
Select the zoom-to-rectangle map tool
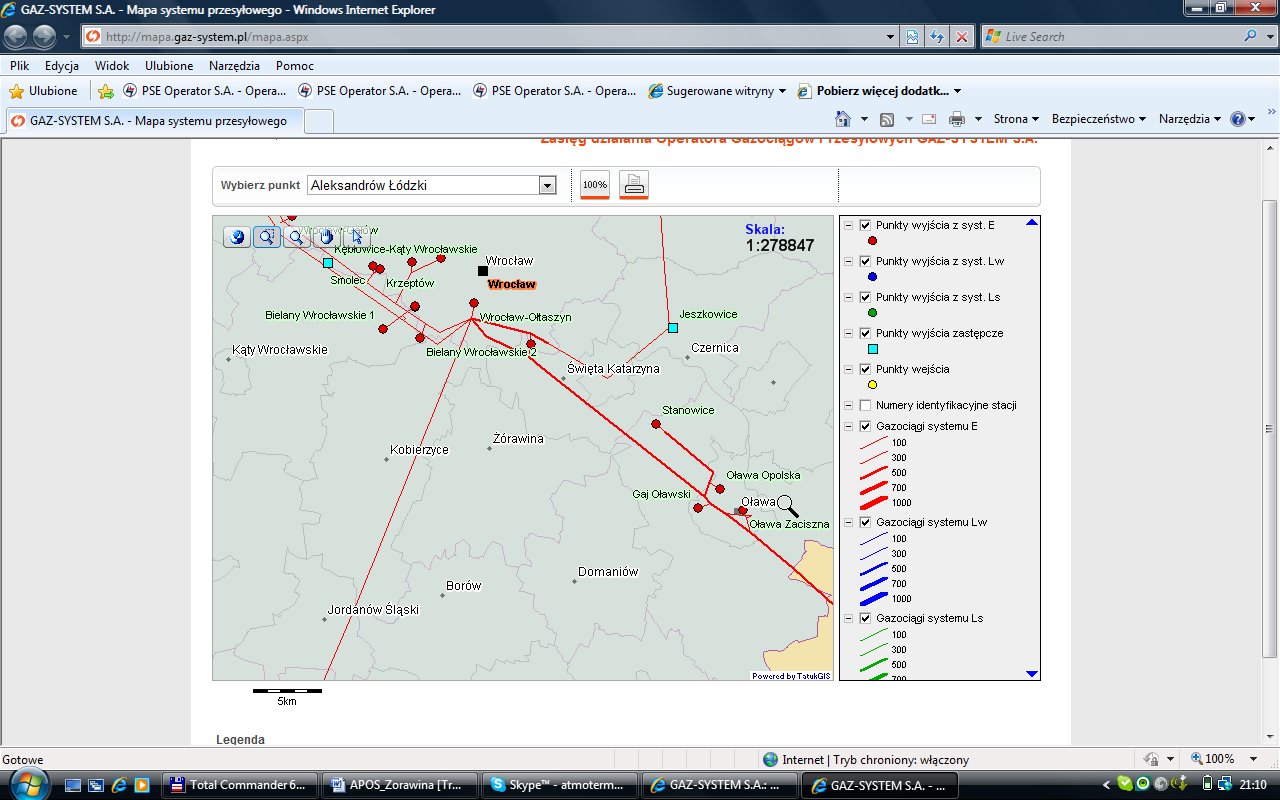[267, 236]
